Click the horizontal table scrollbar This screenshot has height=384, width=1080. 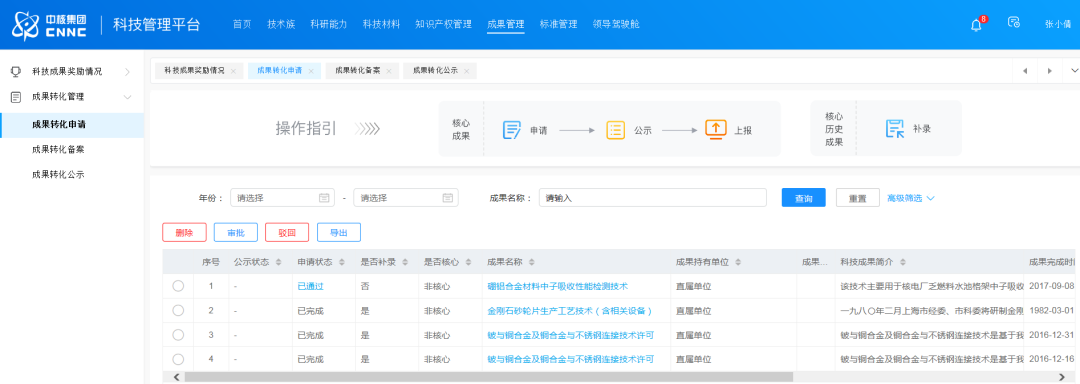tap(488, 377)
